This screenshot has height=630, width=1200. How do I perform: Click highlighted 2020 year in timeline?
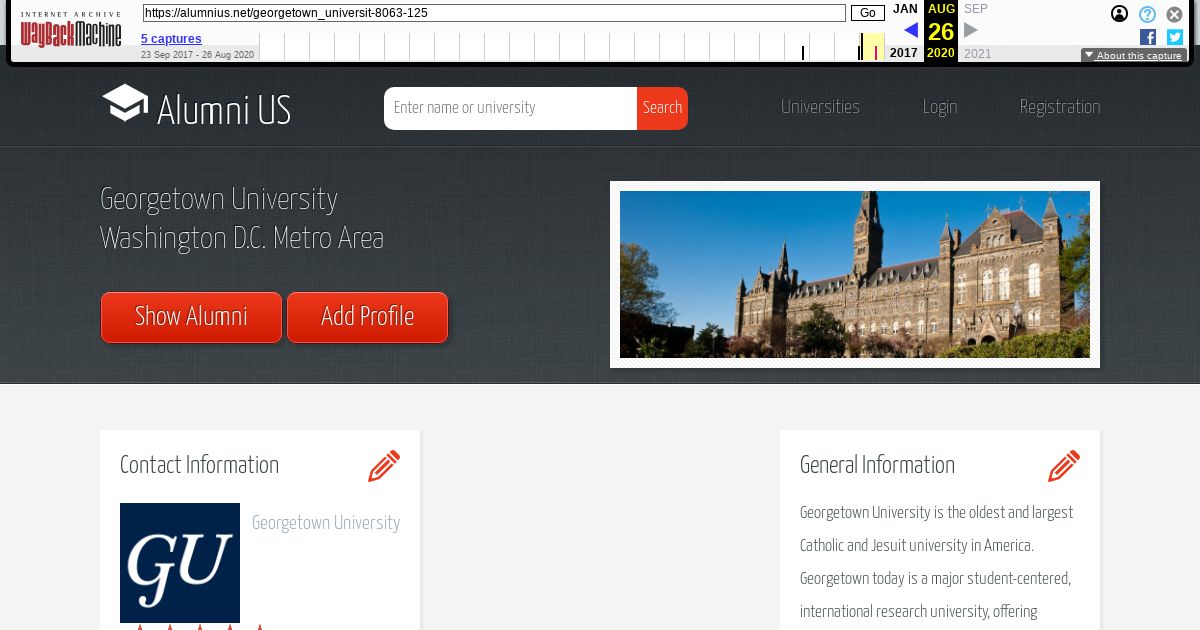941,53
